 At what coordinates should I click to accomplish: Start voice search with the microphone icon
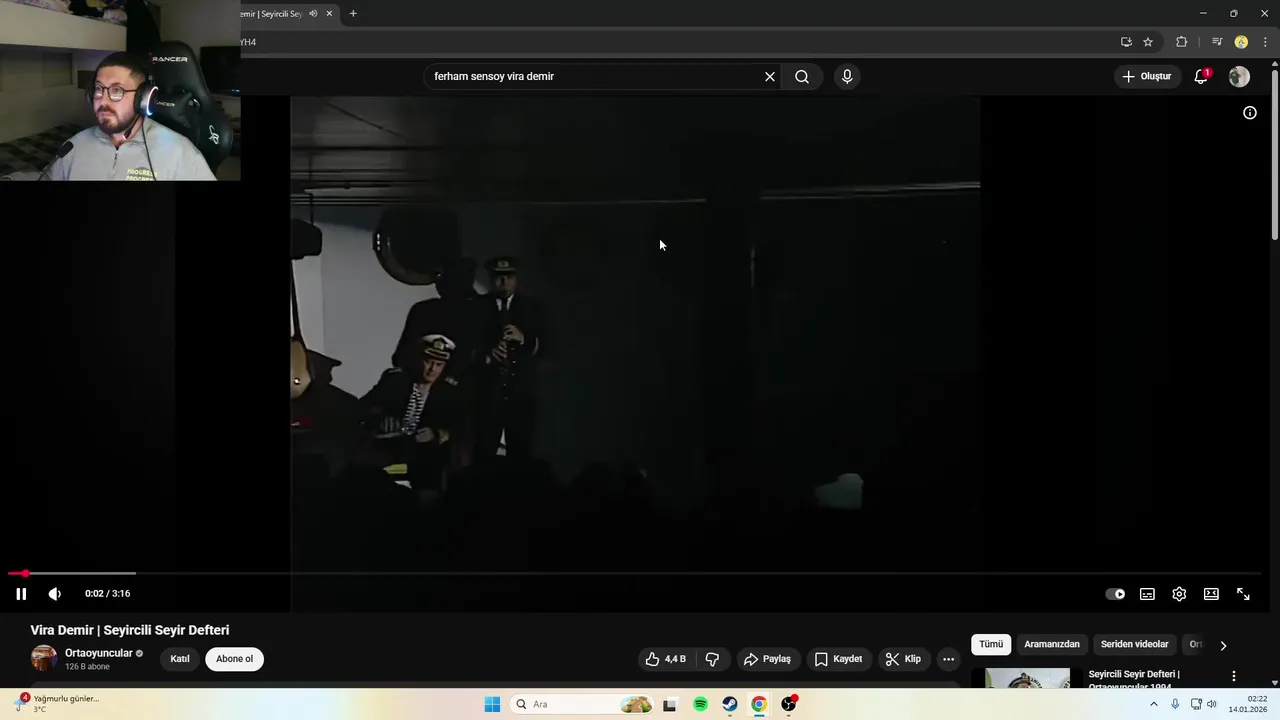847,77
